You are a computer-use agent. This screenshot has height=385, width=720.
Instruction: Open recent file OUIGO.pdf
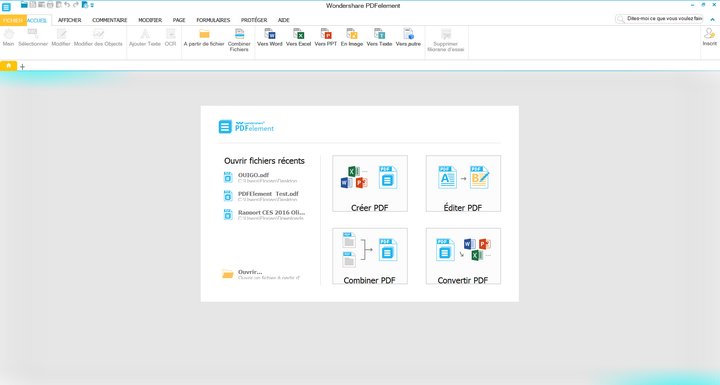pos(264,177)
